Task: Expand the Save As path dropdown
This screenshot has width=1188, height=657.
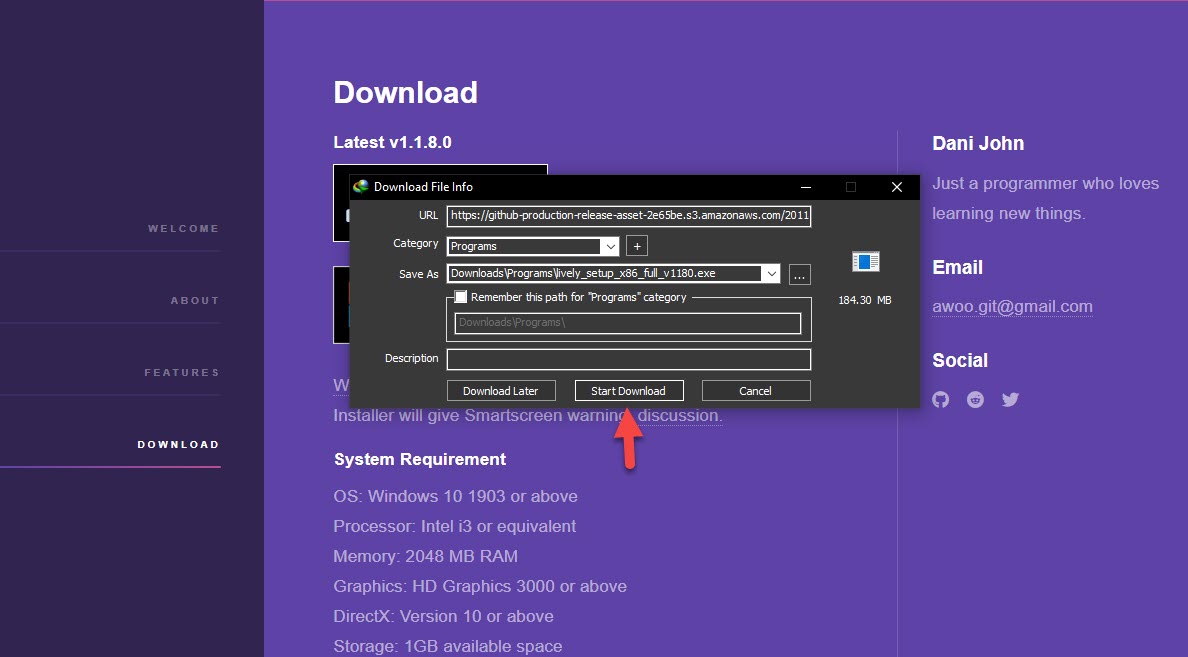Action: click(769, 274)
